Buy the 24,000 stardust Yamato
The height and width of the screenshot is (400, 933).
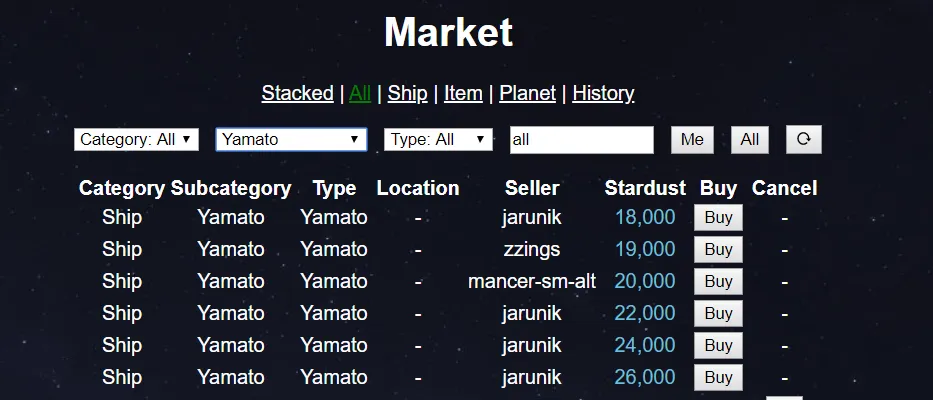[x=718, y=345]
